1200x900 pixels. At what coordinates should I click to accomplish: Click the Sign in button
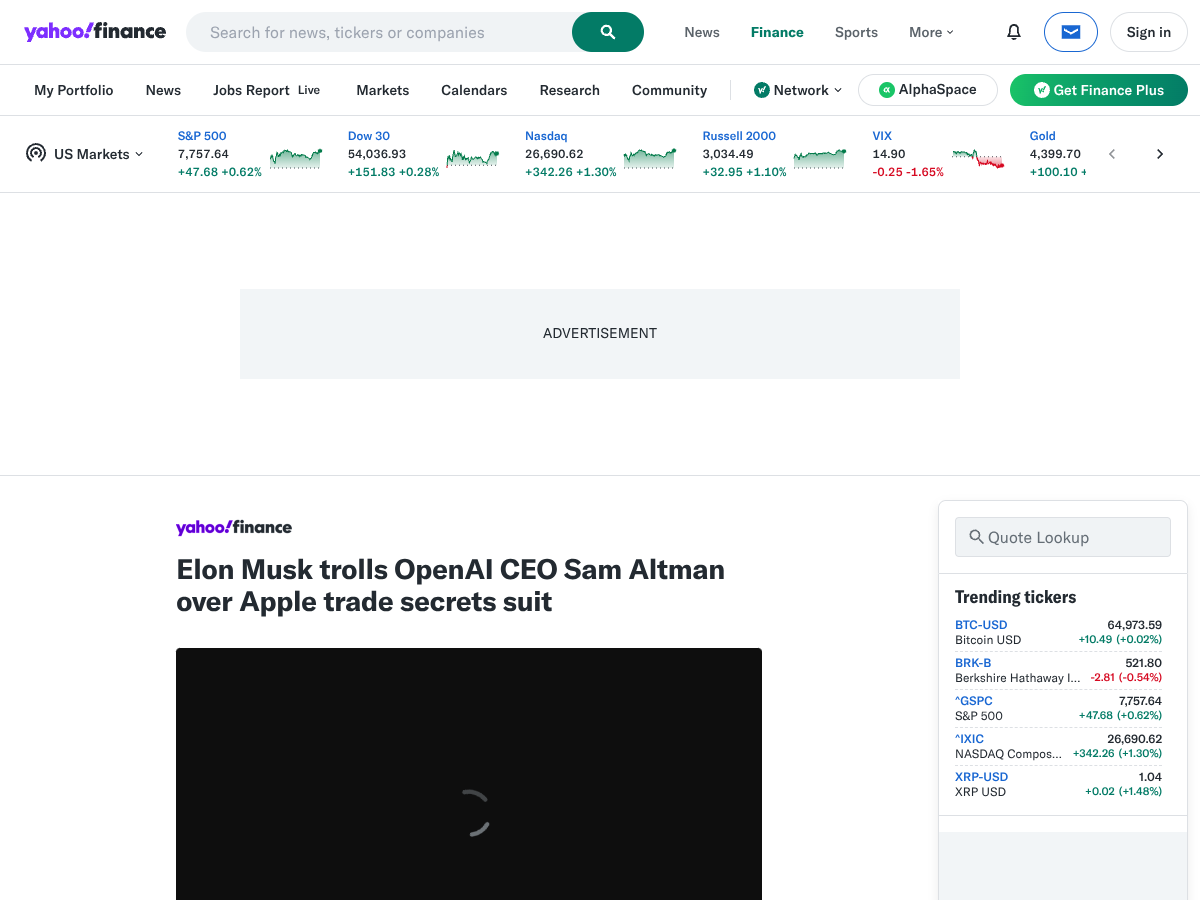pos(1148,32)
